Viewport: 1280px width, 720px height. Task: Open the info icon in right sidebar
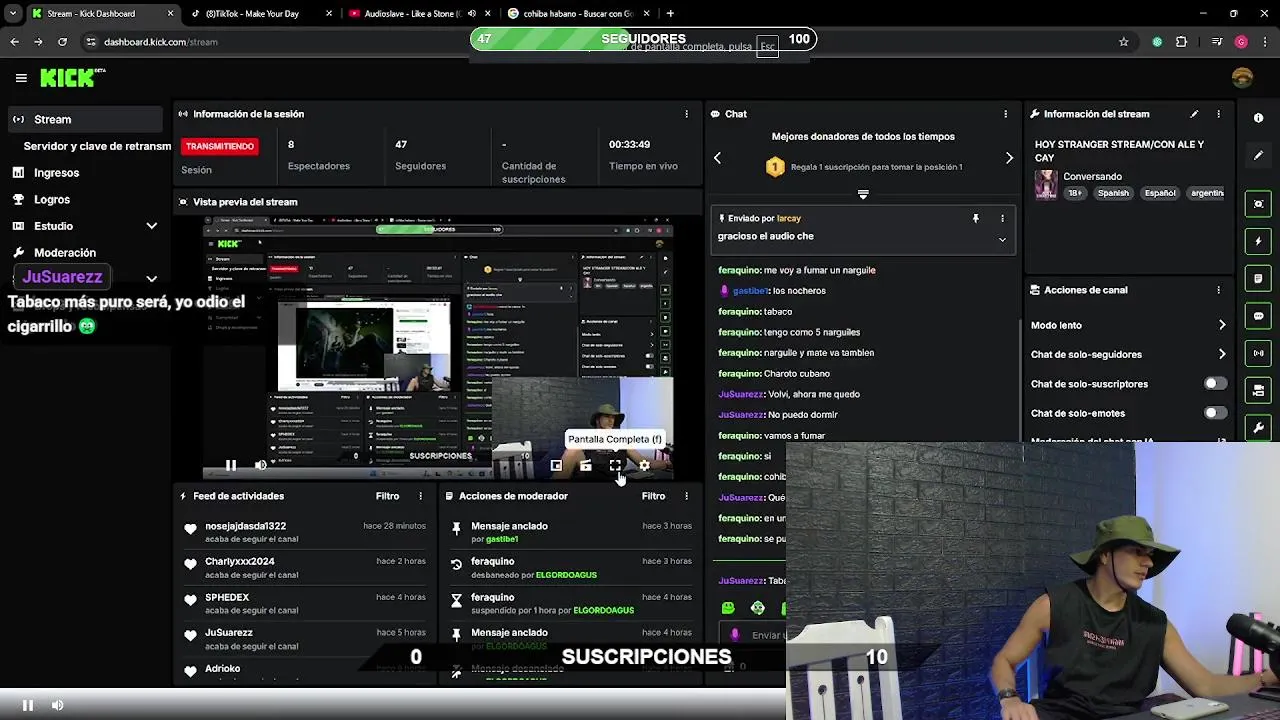(x=1258, y=118)
